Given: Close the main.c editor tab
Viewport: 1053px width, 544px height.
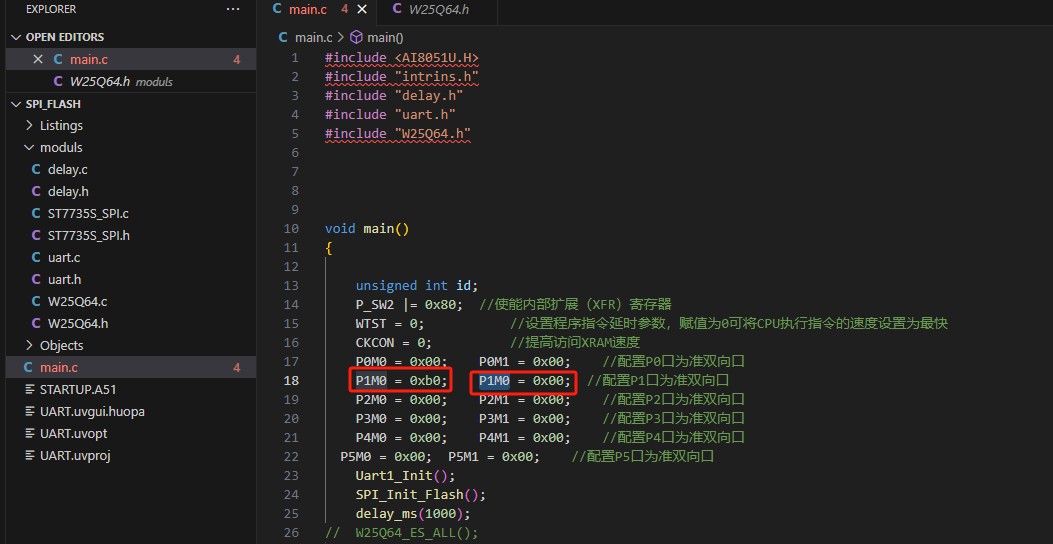Looking at the screenshot, I should (x=362, y=9).
